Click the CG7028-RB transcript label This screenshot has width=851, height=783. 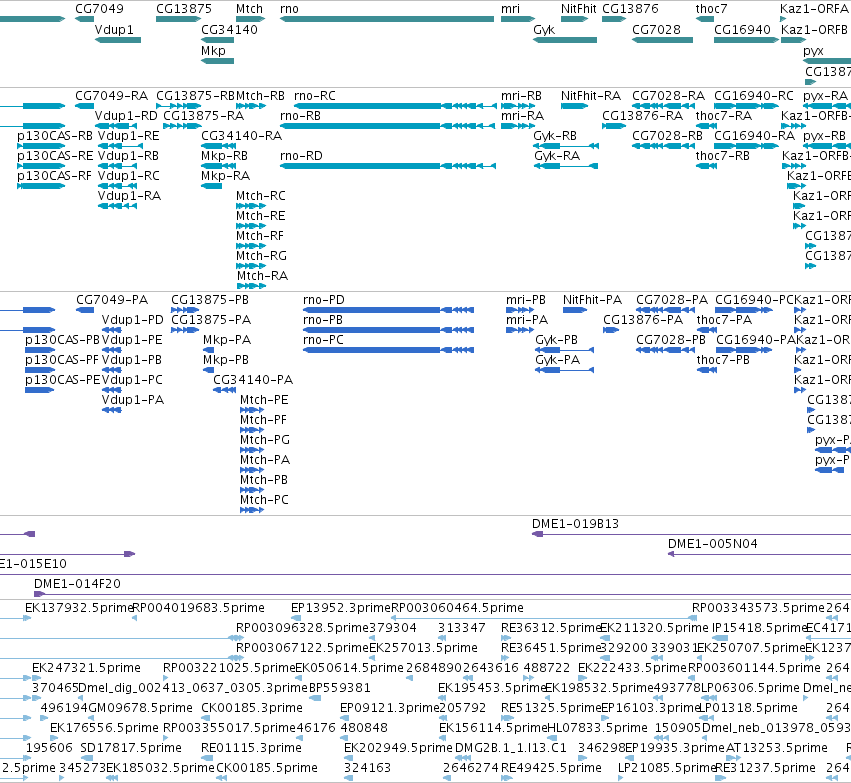(667, 136)
